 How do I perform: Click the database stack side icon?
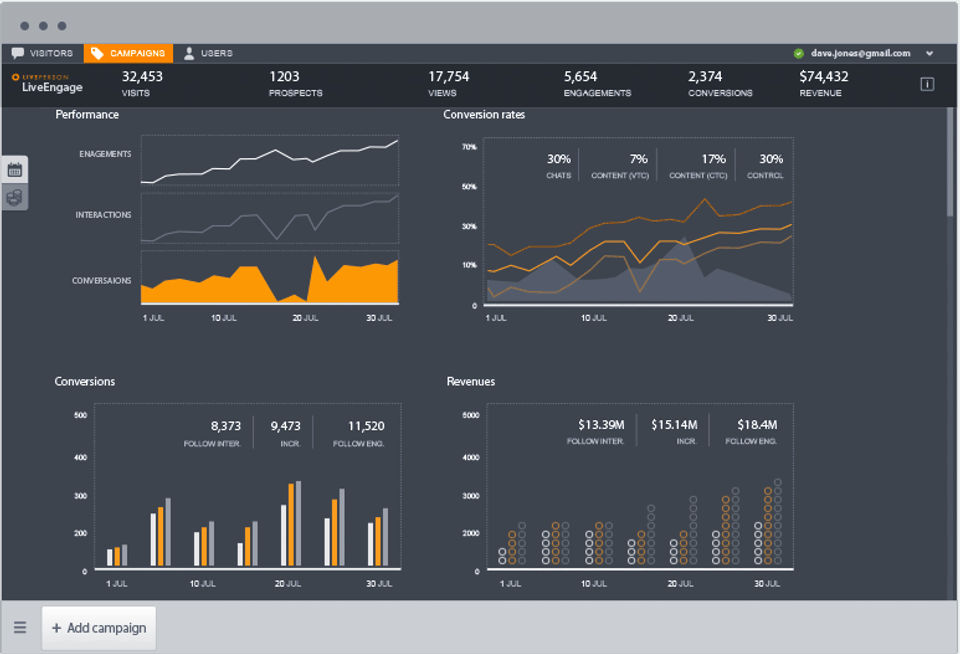[x=15, y=197]
